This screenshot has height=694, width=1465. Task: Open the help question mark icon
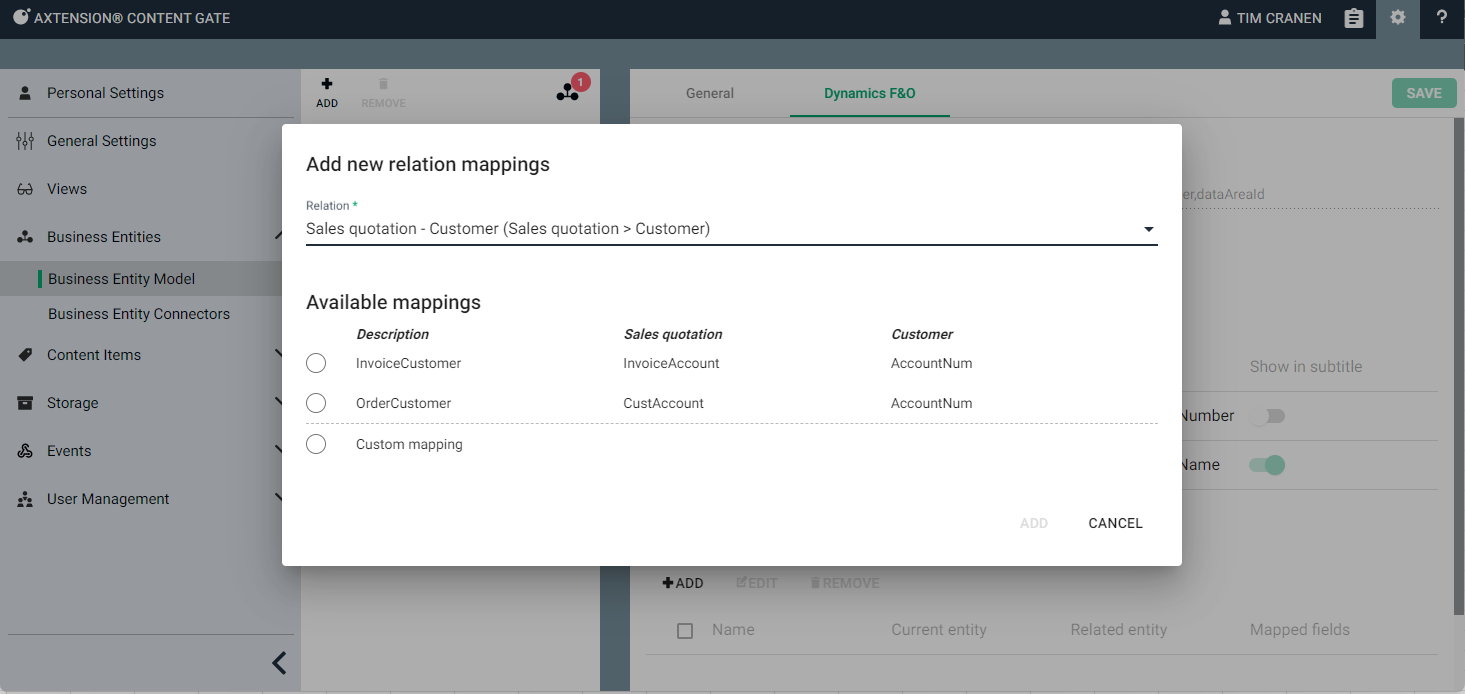coord(1442,18)
